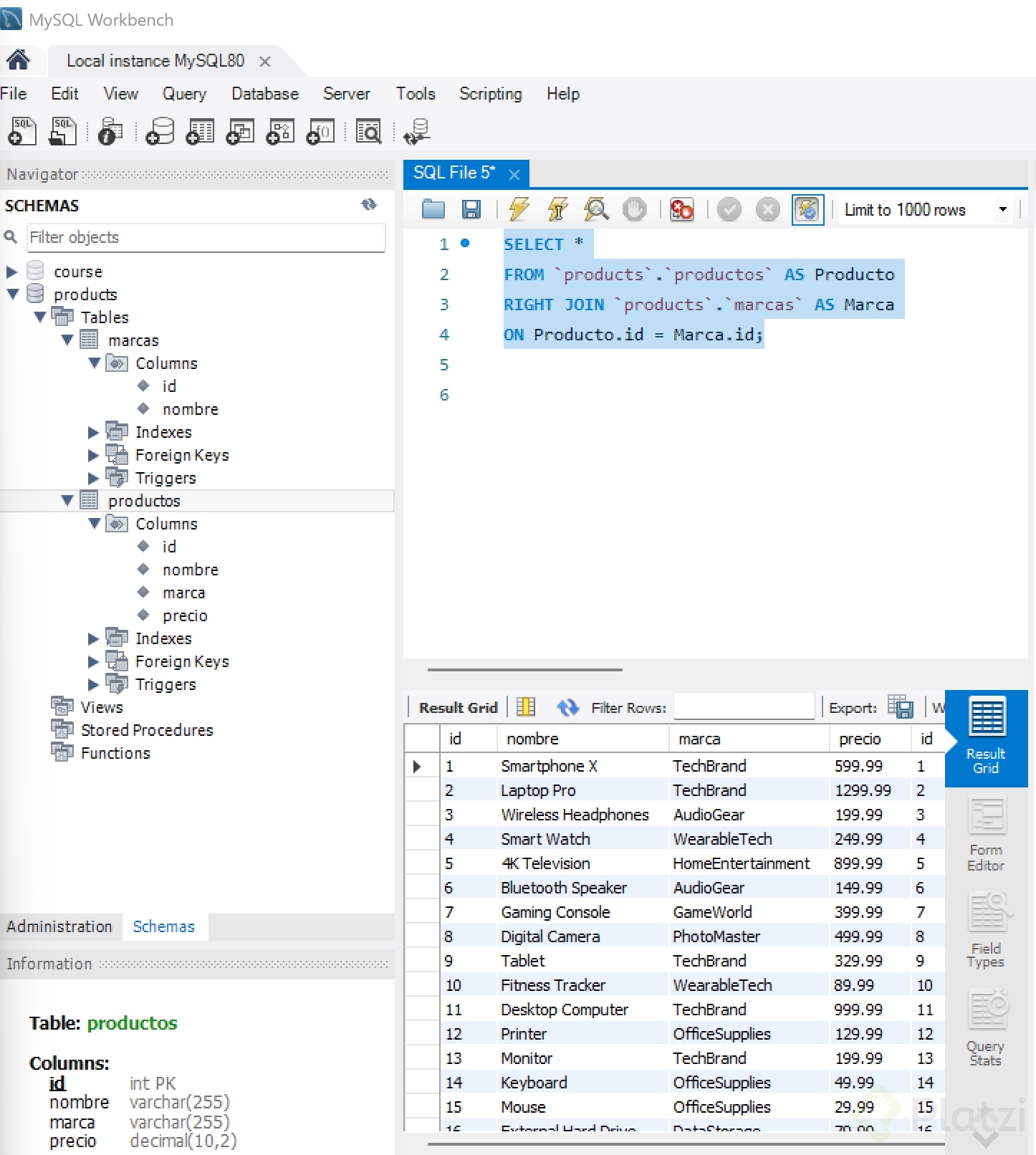Collapse the marcas table node
This screenshot has width=1036, height=1155.
[x=67, y=340]
